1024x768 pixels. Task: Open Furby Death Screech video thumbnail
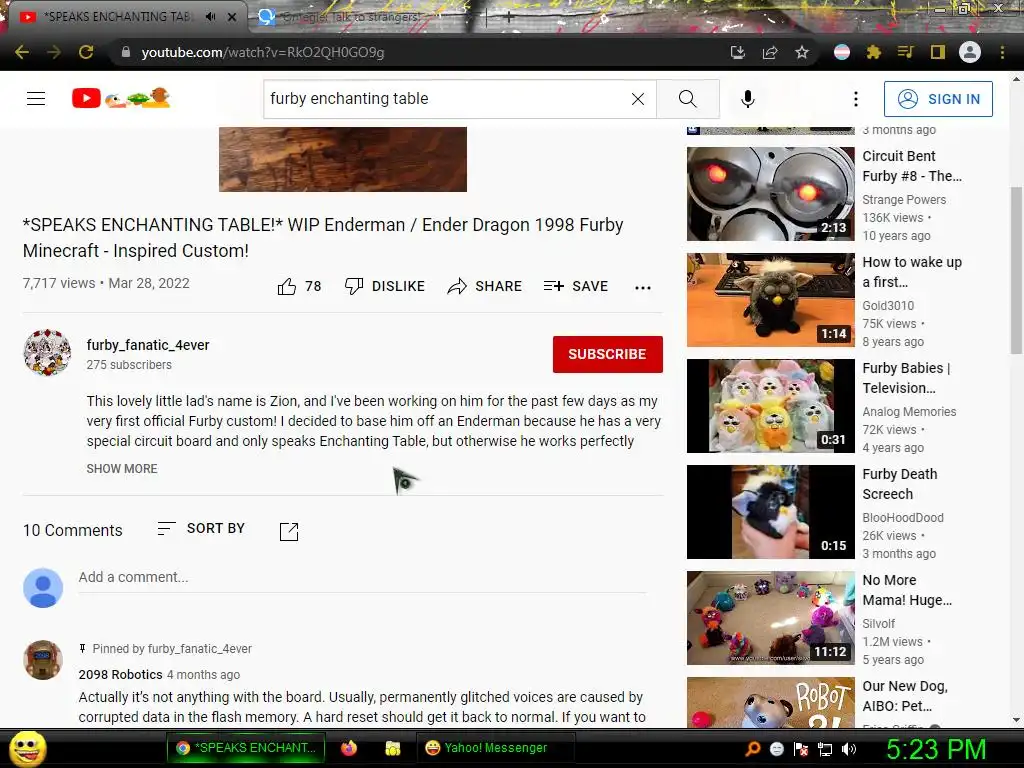tap(771, 512)
